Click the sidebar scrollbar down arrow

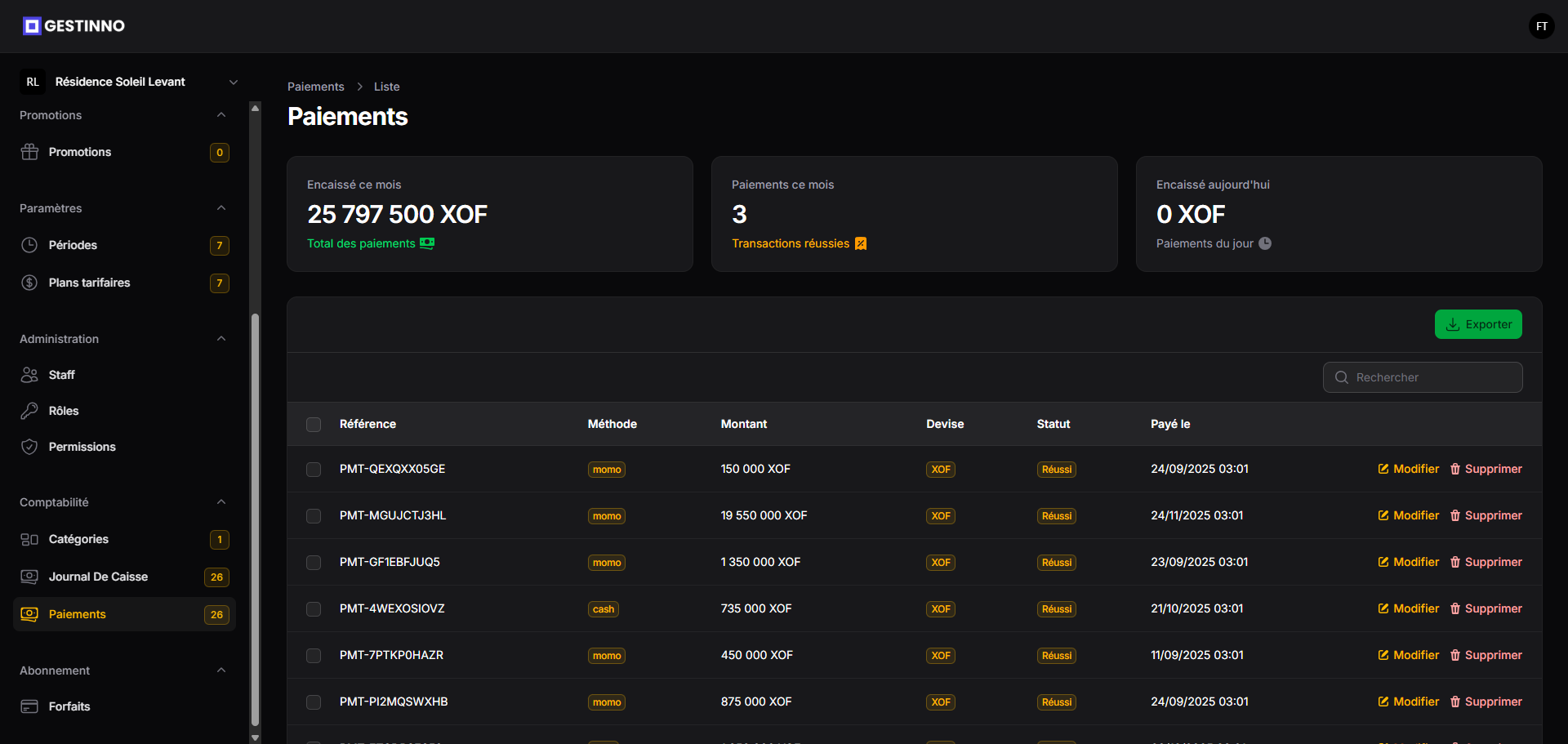tap(255, 737)
